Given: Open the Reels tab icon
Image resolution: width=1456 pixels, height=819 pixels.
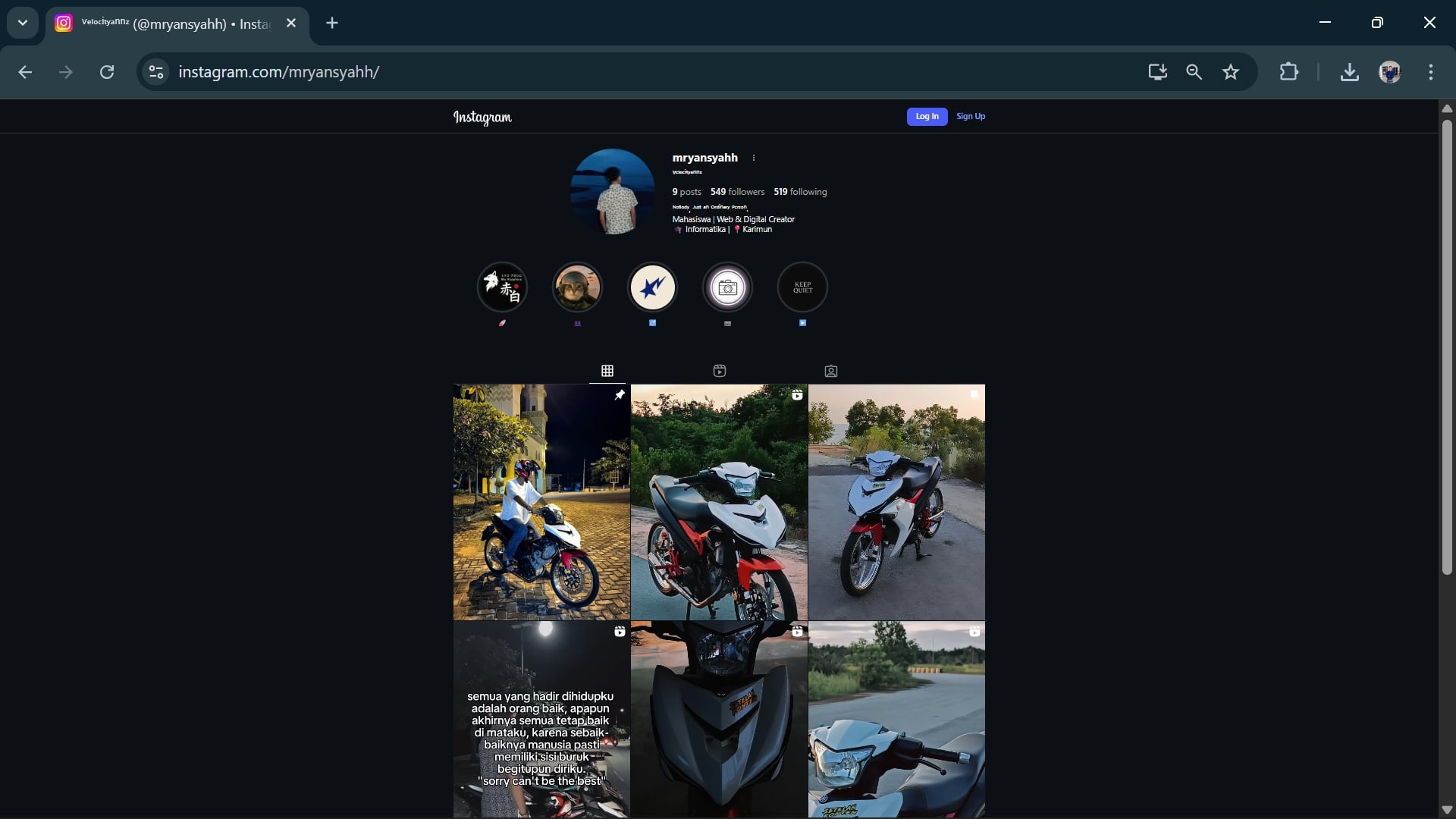Looking at the screenshot, I should [719, 371].
